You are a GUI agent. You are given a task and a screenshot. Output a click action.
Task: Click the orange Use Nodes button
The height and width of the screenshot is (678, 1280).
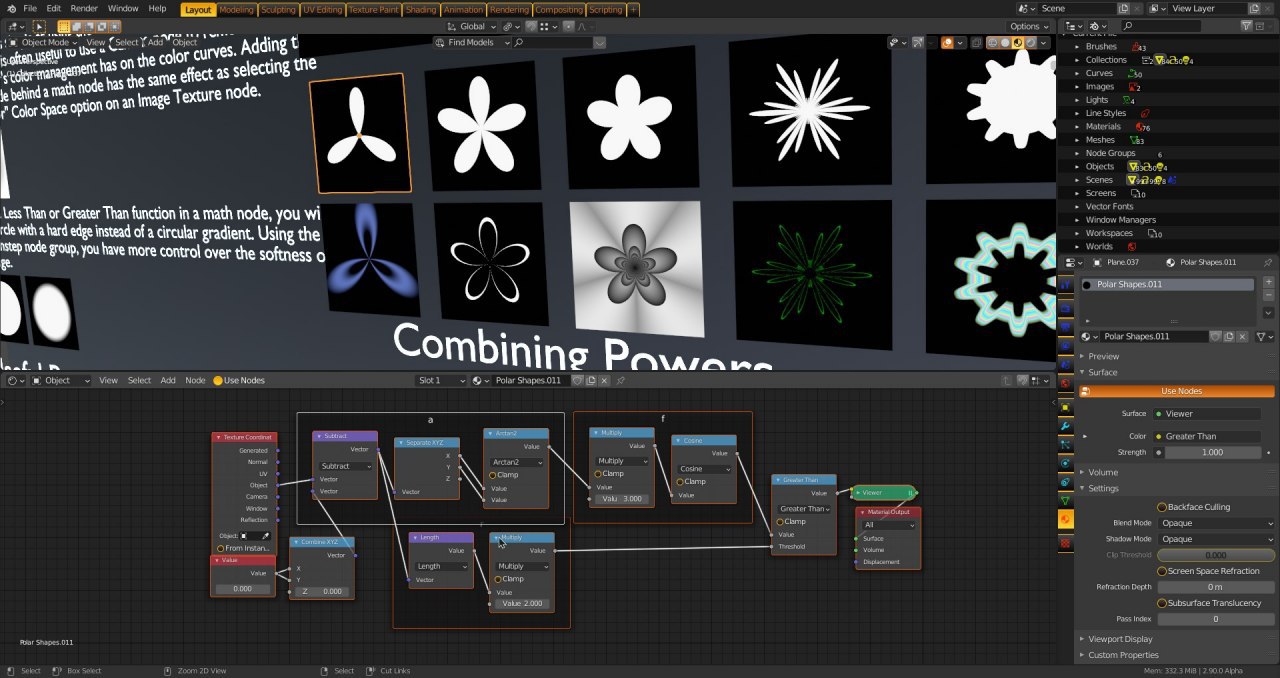[1181, 391]
